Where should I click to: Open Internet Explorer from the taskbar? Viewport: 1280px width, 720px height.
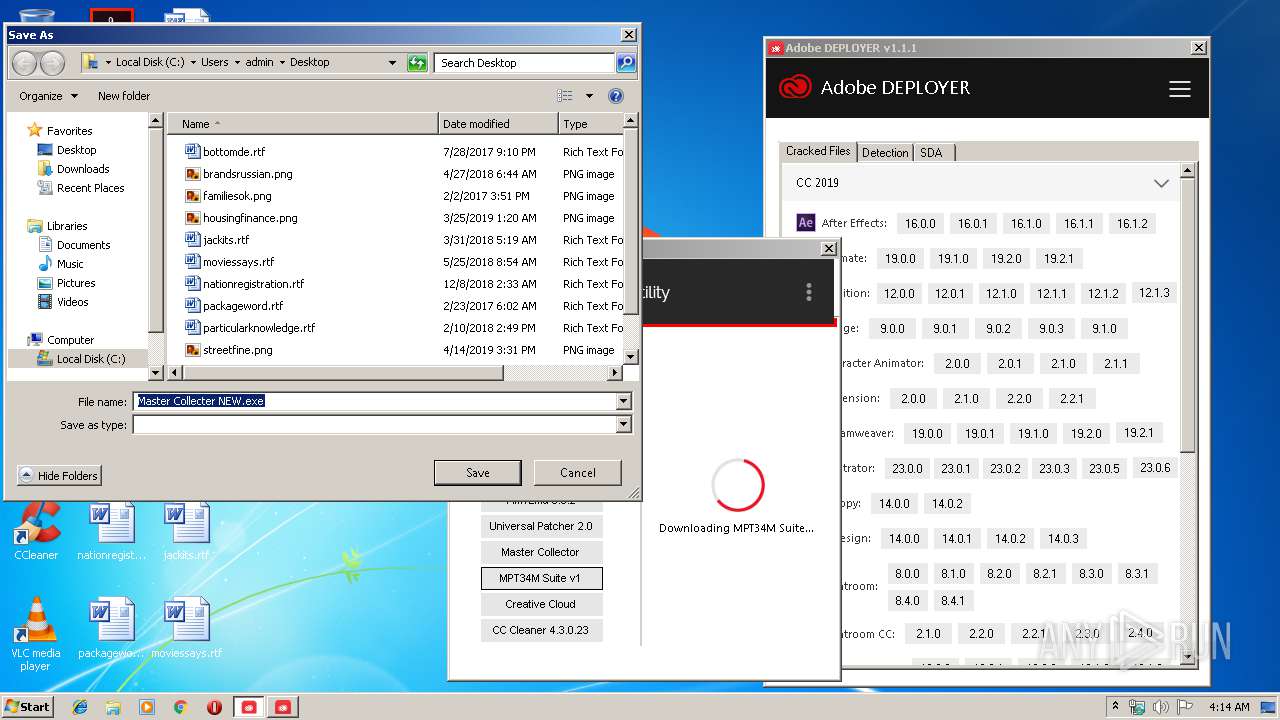point(80,707)
